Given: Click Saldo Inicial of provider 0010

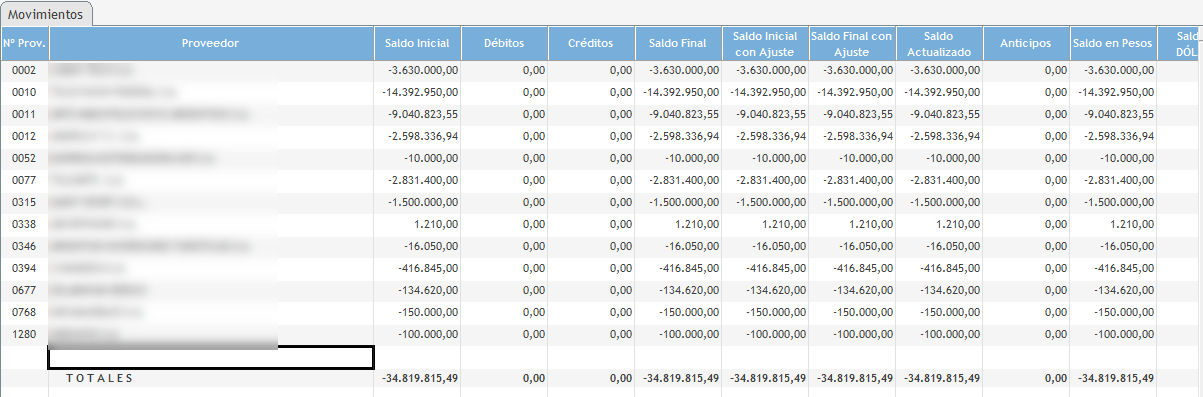Looking at the screenshot, I should 418,92.
